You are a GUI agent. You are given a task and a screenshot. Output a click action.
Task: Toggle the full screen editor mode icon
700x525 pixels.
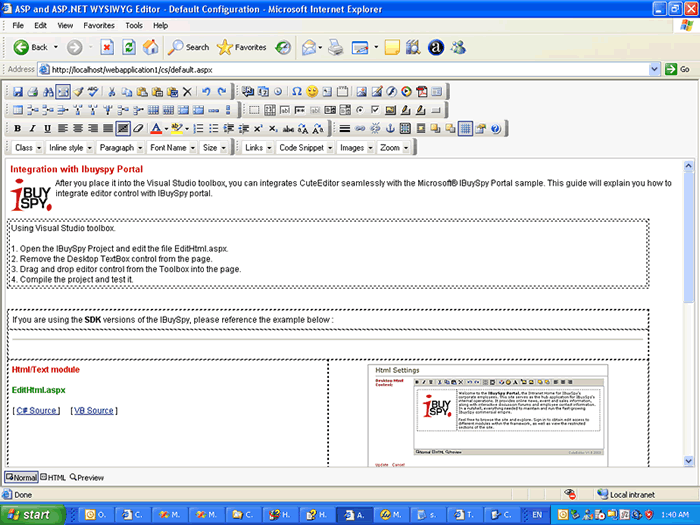pyautogui.click(x=63, y=92)
